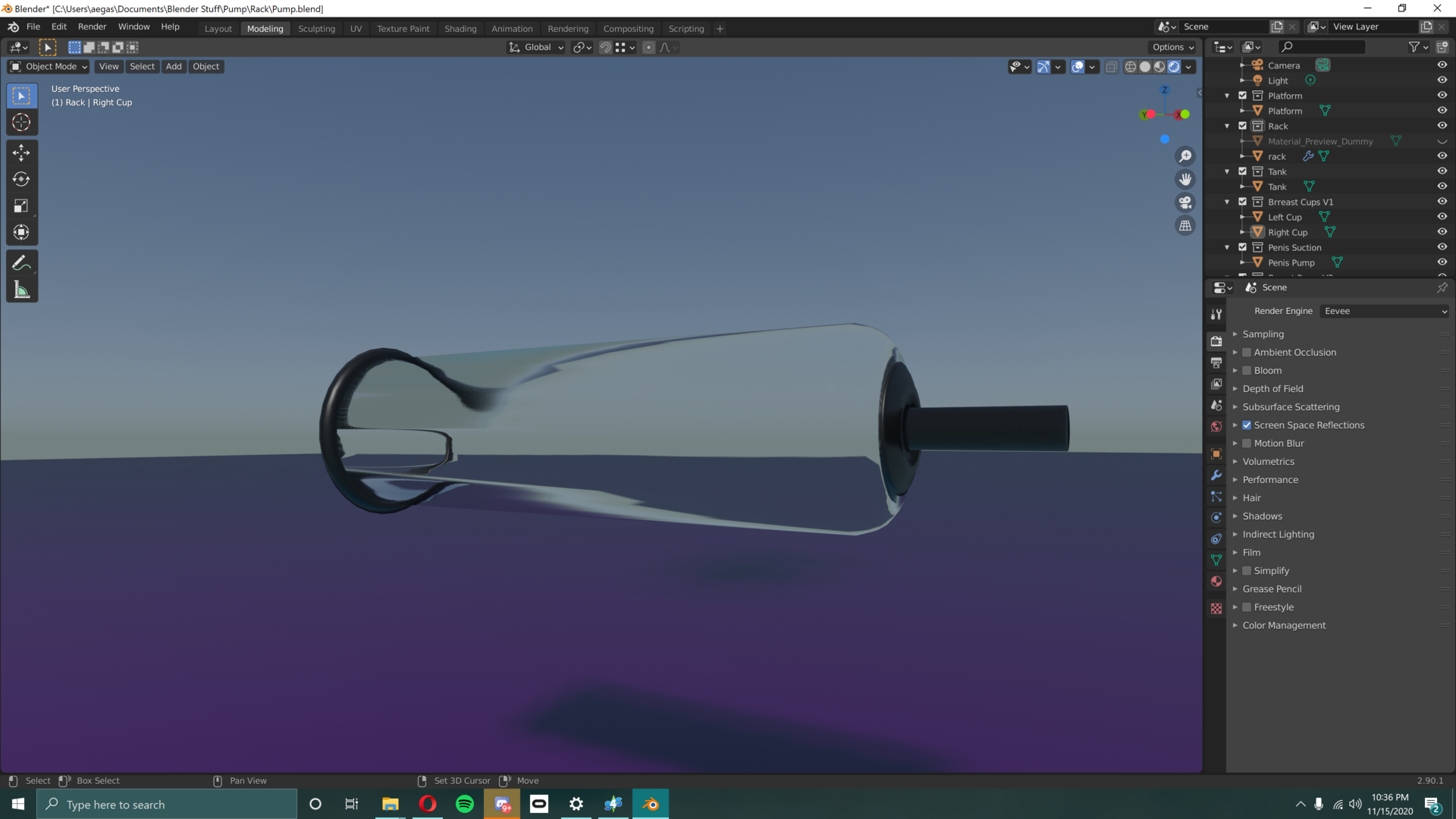Viewport: 1456px width, 819px height.
Task: Open the viewport View menu
Action: coord(108,67)
